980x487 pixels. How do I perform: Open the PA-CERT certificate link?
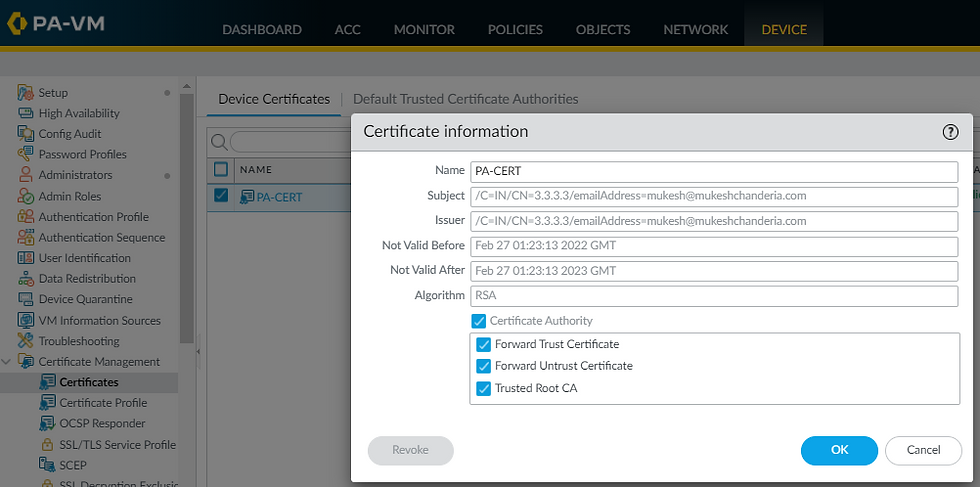[279, 197]
